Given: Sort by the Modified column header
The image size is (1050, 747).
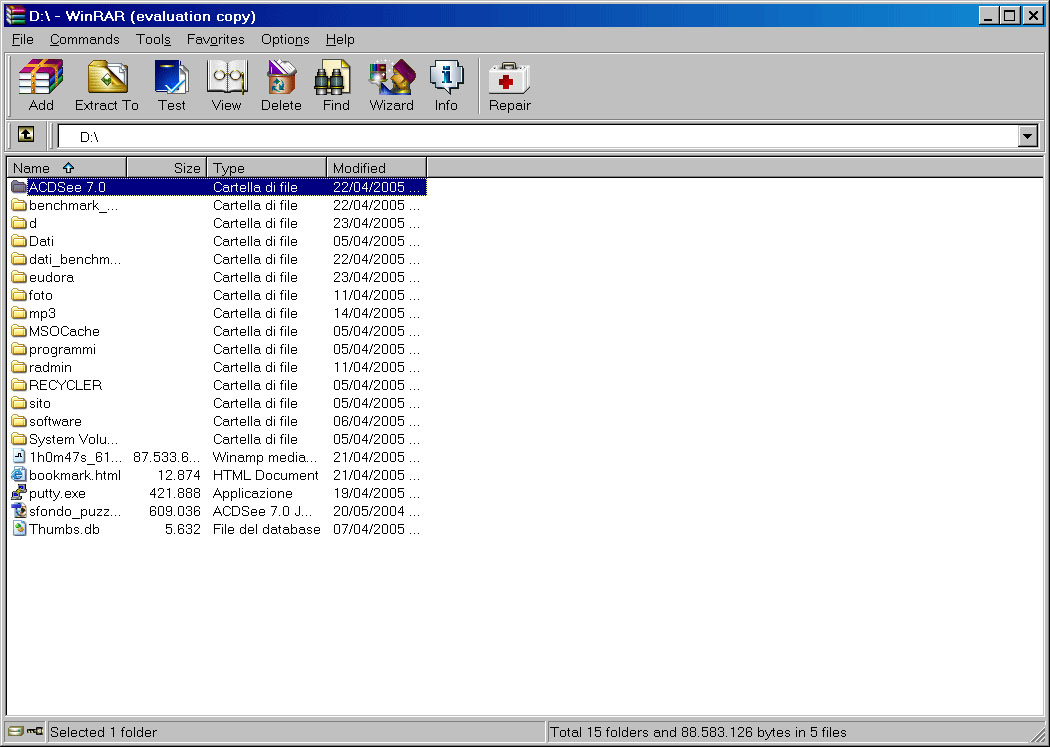Looking at the screenshot, I should coord(376,168).
